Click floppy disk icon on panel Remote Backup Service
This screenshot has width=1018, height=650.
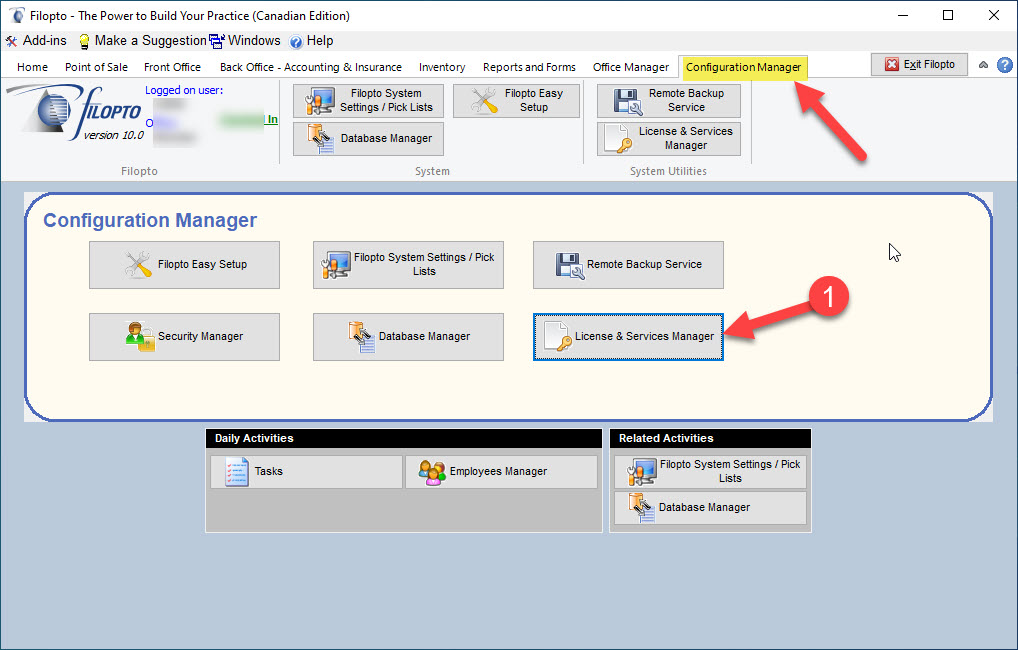click(570, 266)
